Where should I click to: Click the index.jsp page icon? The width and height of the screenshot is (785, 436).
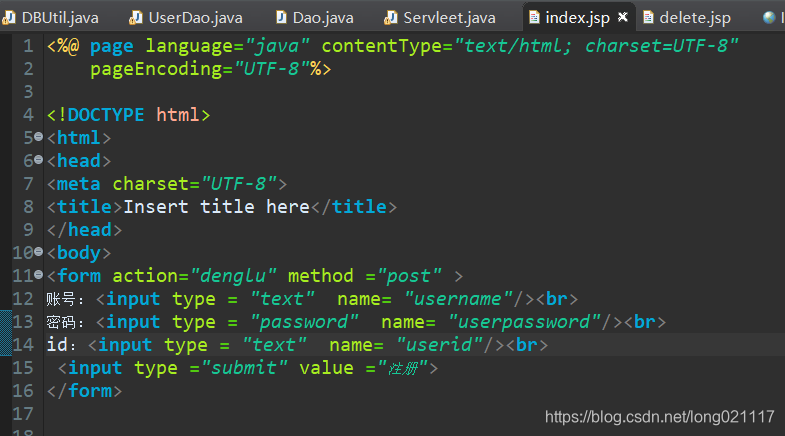click(x=535, y=18)
